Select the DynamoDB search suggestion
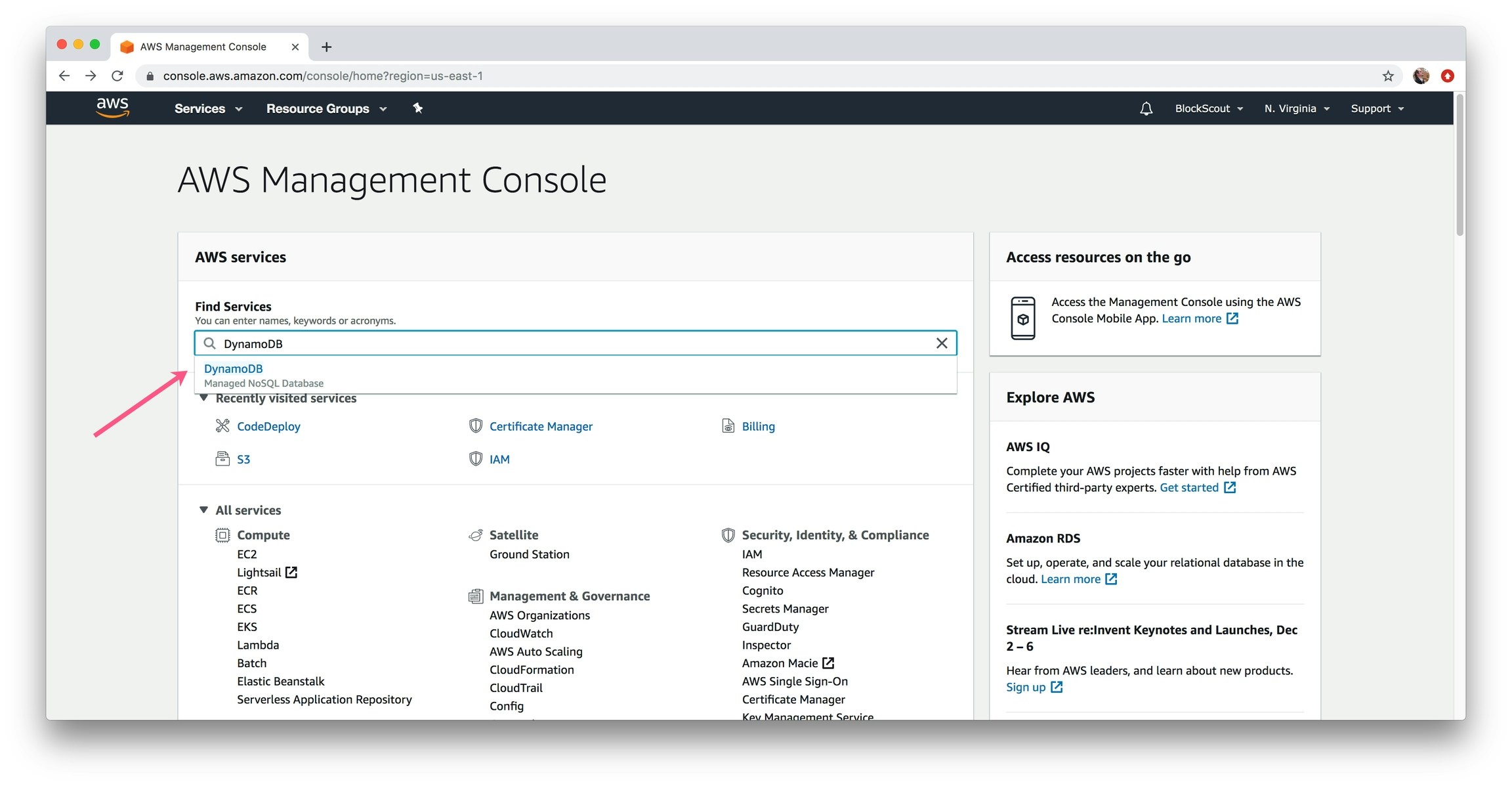Screen dimensions: 1512x786 (234, 369)
